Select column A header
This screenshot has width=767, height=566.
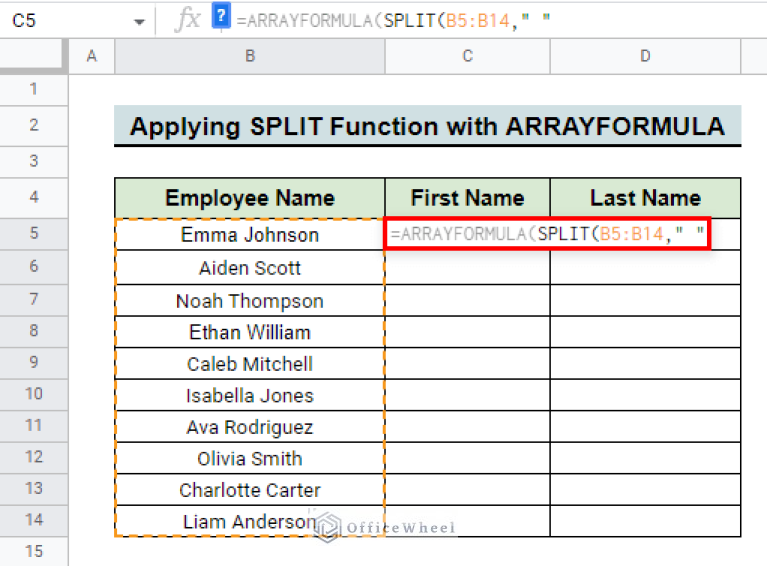92,57
